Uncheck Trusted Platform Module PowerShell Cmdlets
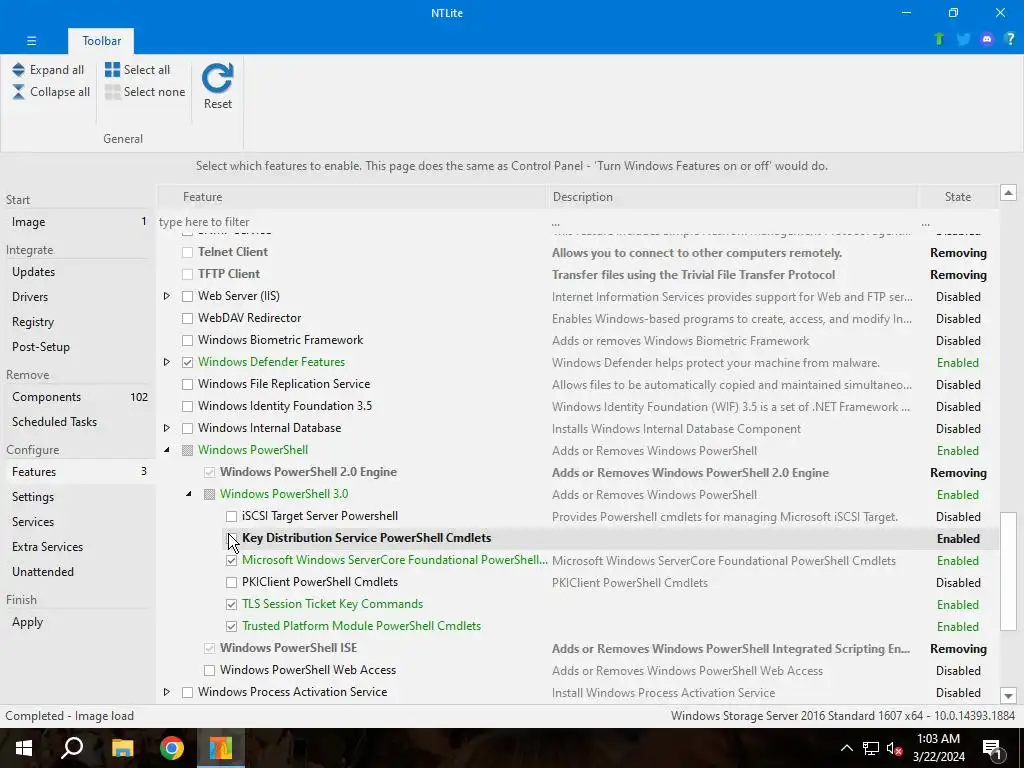Viewport: 1024px width, 768px height. pos(231,626)
